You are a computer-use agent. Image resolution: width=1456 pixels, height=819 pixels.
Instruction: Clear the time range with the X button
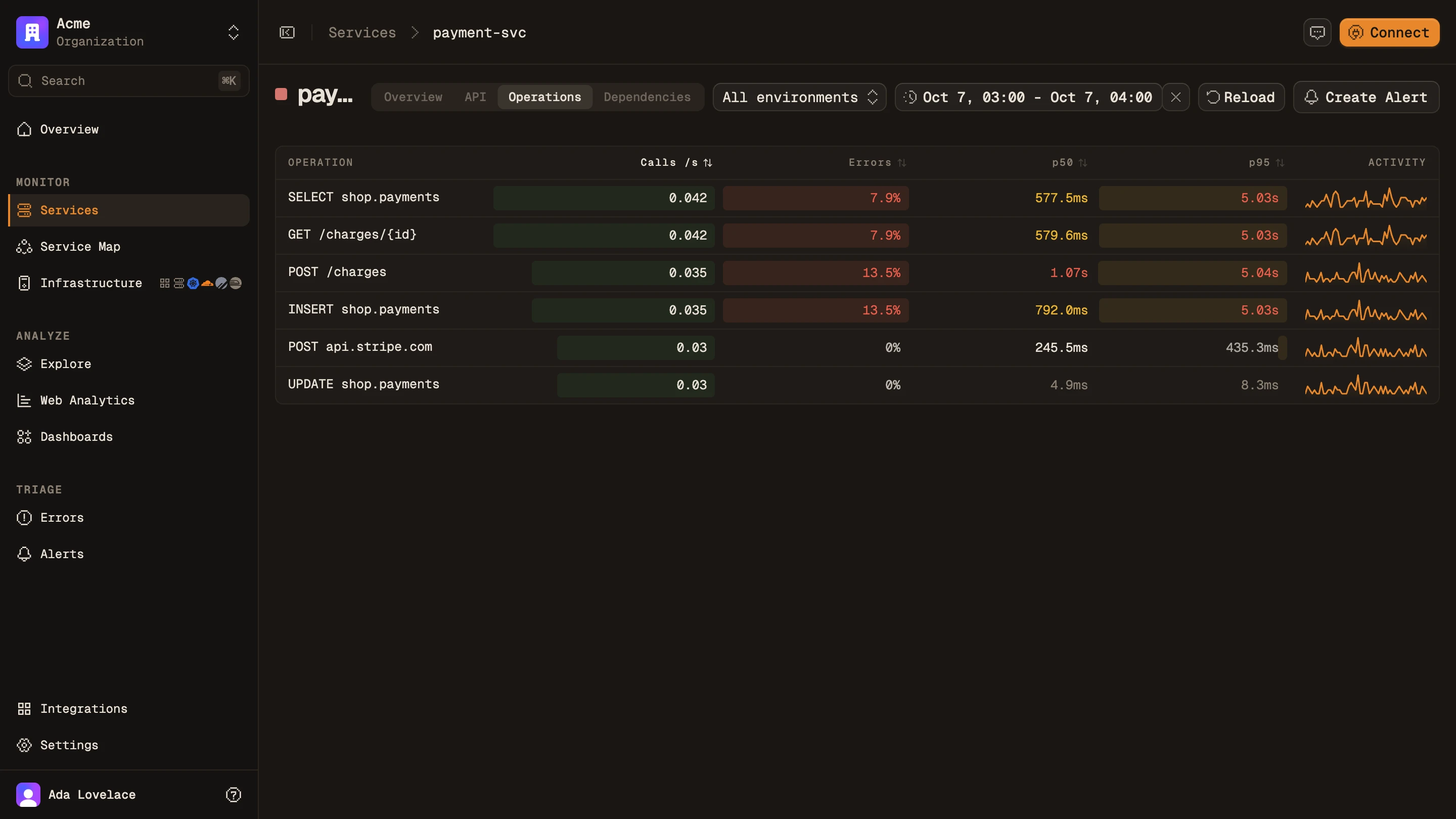(1175, 97)
